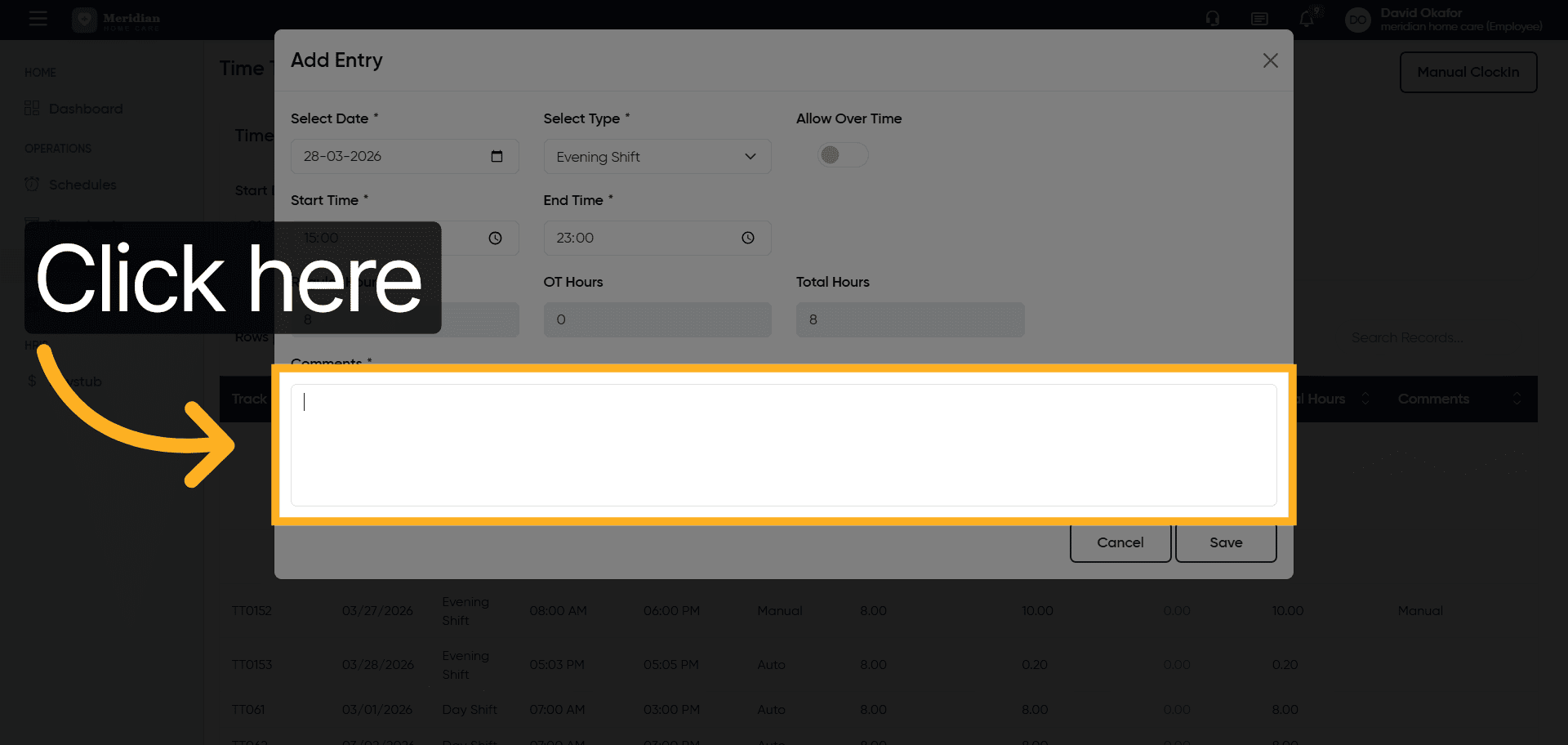This screenshot has width=1568, height=745.
Task: Sort by the Comments column arrows
Action: [x=1517, y=399]
